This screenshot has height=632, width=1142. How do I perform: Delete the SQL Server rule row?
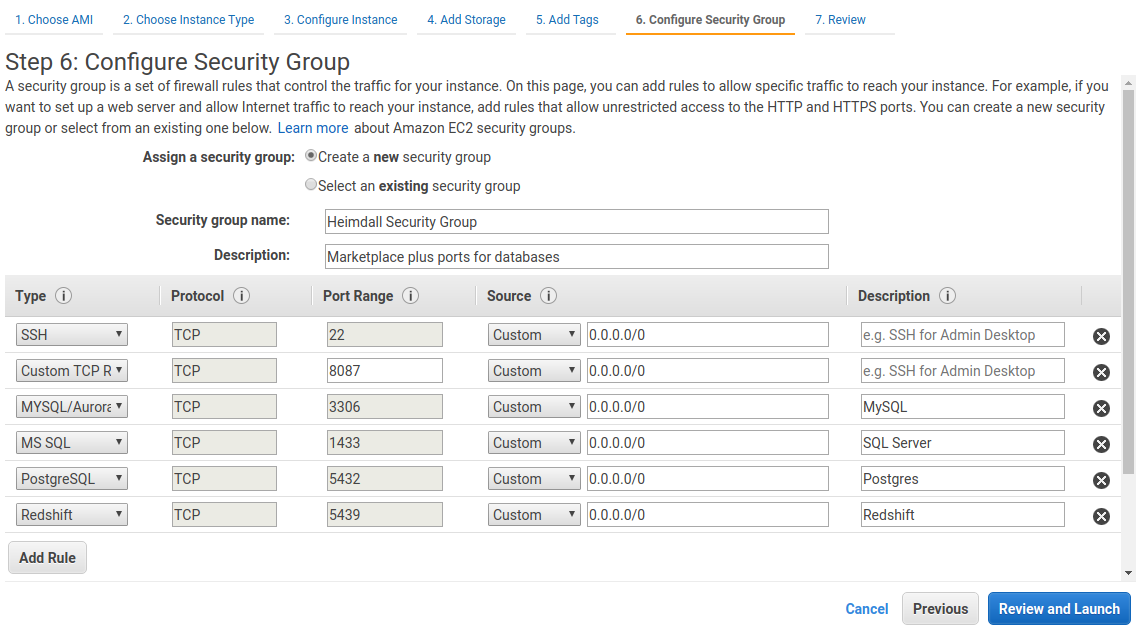pos(1101,444)
